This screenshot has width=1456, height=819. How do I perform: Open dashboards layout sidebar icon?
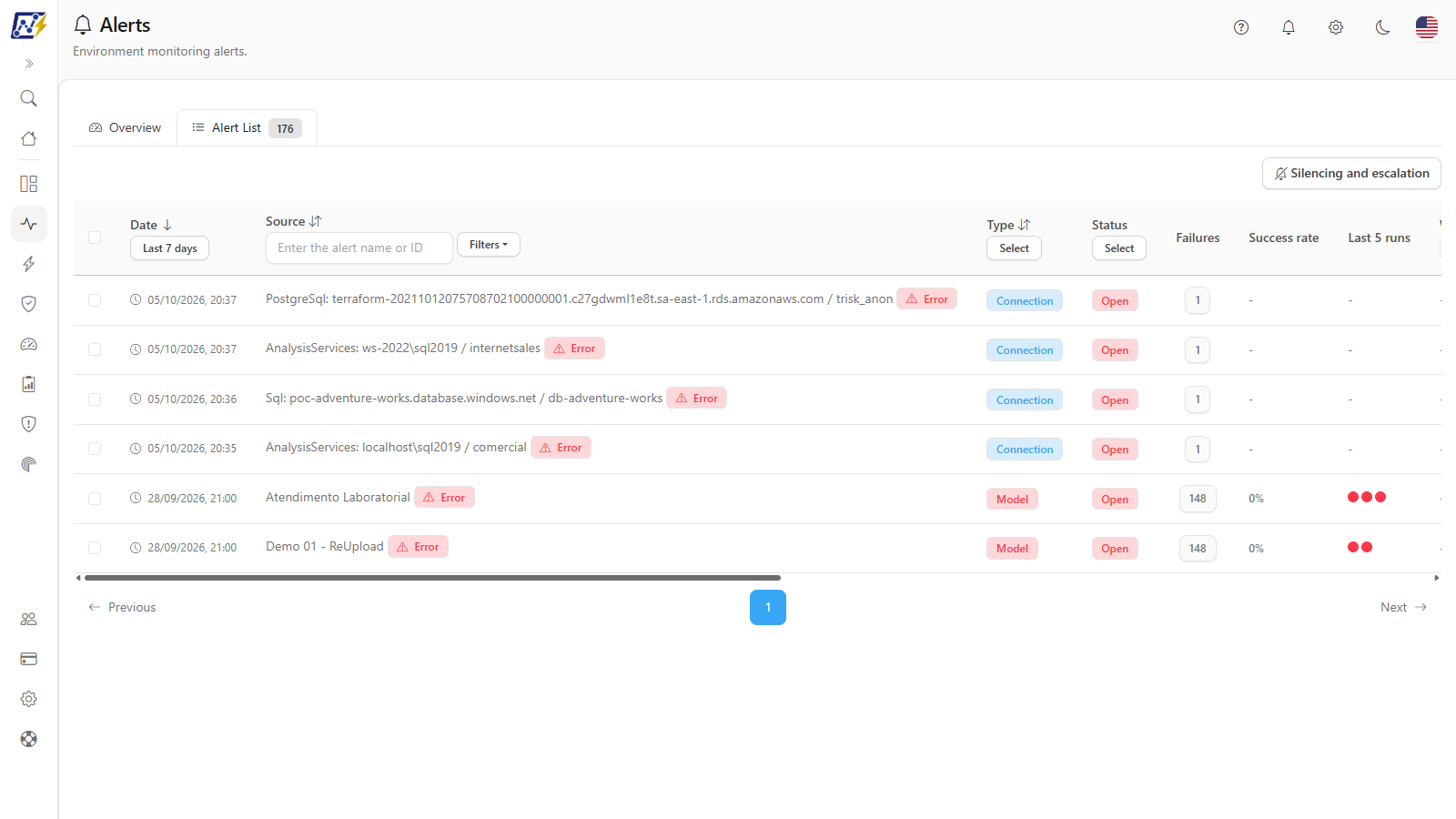pyautogui.click(x=29, y=184)
